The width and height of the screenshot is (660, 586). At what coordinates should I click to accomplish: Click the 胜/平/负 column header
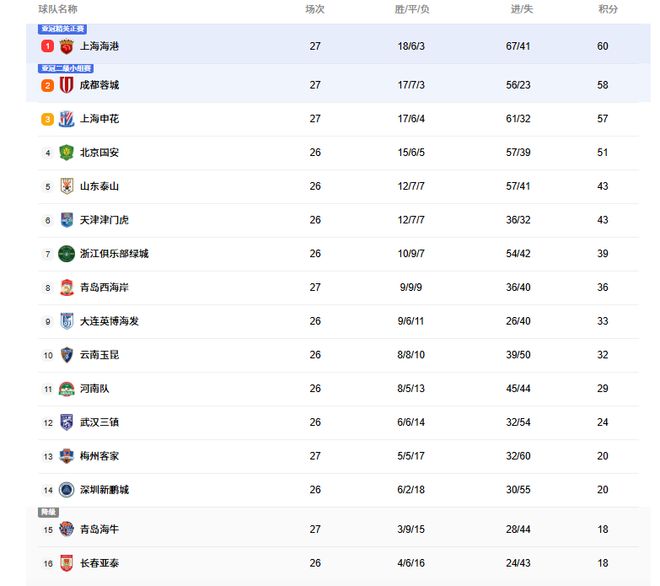point(412,9)
